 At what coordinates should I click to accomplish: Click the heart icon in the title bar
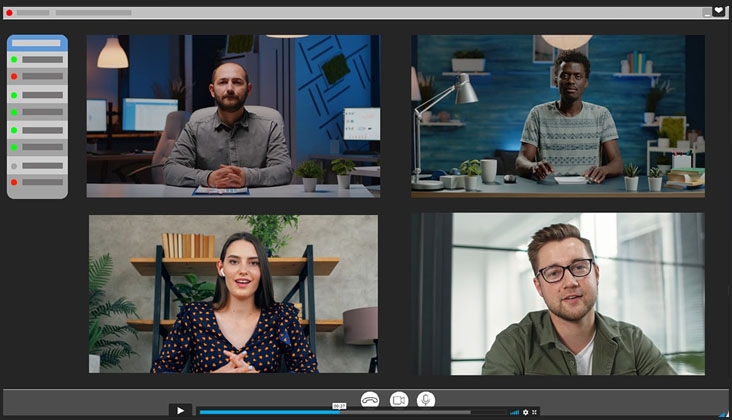click(x=718, y=12)
